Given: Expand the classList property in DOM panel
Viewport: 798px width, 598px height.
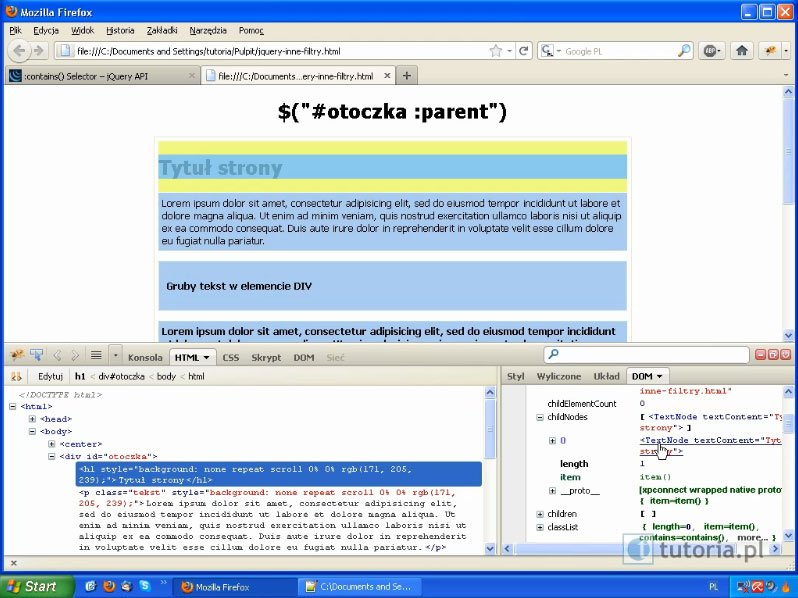Looking at the screenshot, I should [540, 527].
